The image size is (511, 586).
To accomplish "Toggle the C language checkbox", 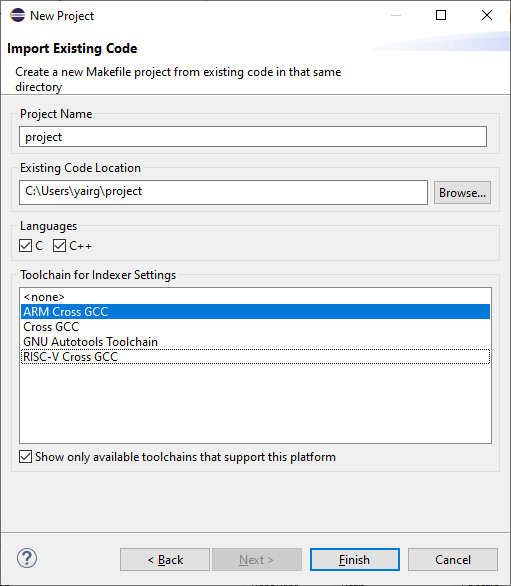I will tap(25, 246).
